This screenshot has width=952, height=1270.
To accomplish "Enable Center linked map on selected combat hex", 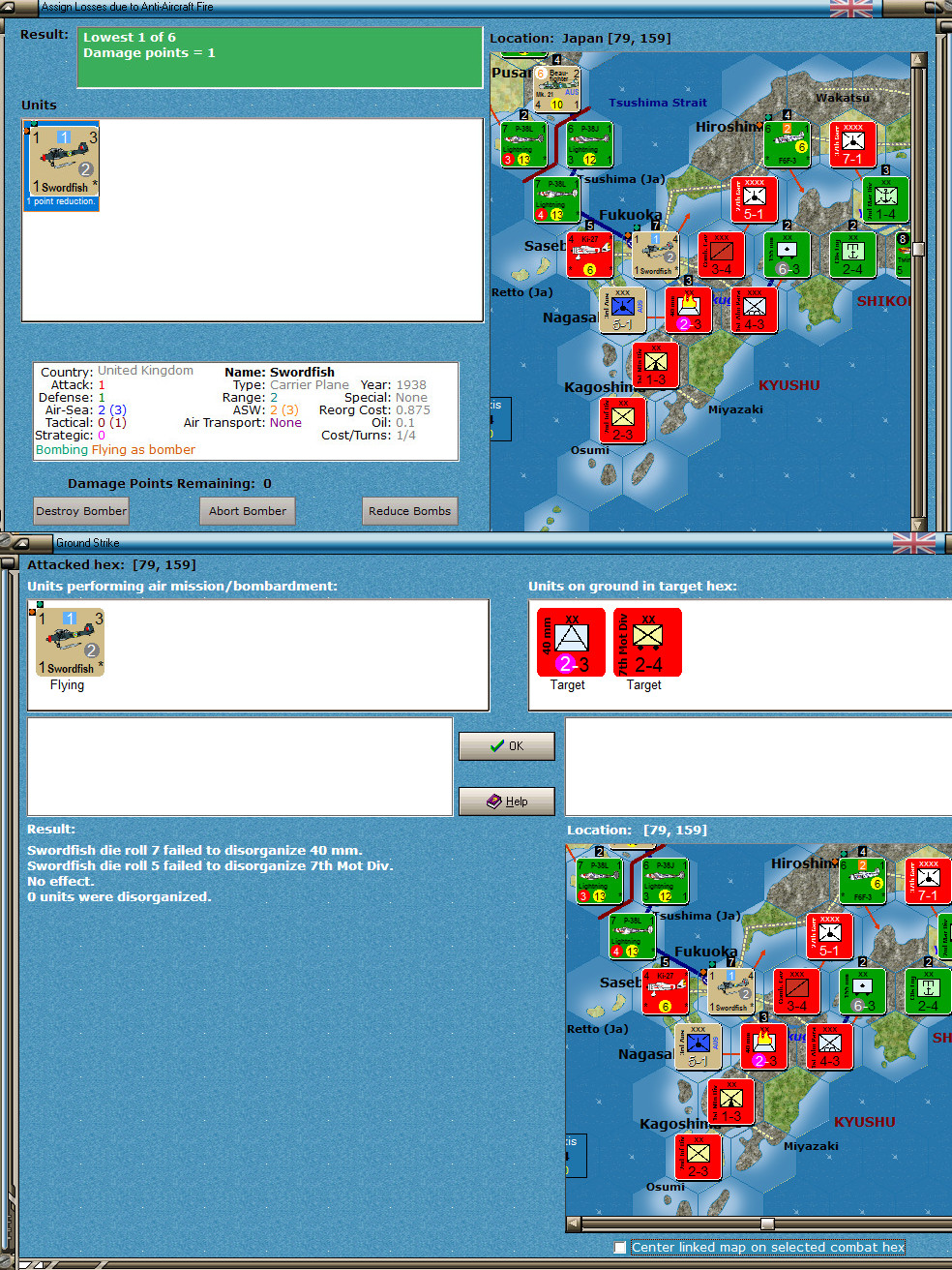I will (620, 1248).
